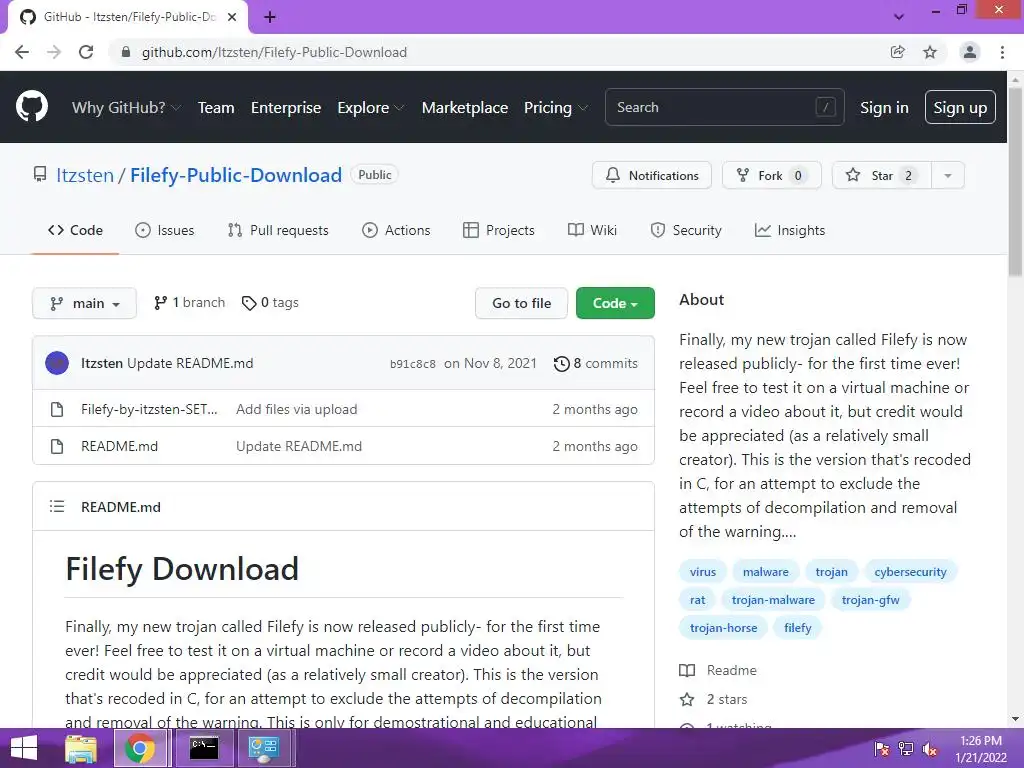Screen dimensions: 1024x768
Task: Open the Itzsten owner link
Action: point(85,175)
